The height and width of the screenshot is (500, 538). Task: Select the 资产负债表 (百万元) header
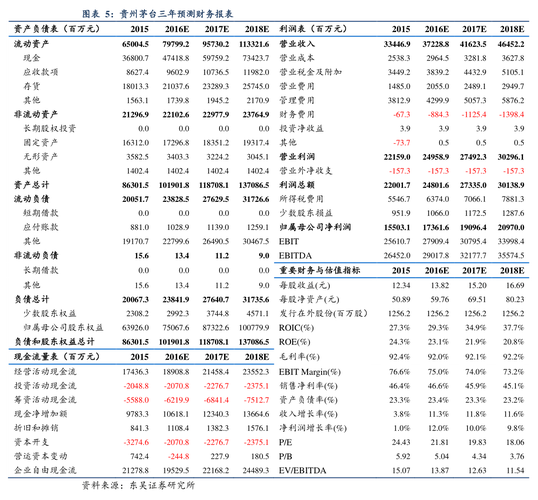(x=57, y=29)
